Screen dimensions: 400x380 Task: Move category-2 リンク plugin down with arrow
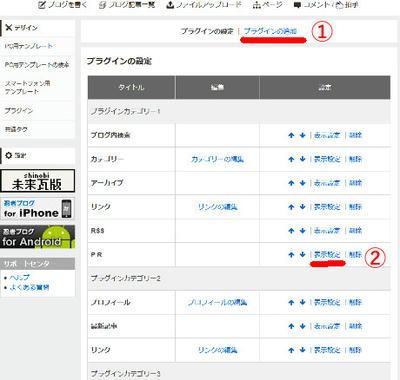[x=302, y=350]
